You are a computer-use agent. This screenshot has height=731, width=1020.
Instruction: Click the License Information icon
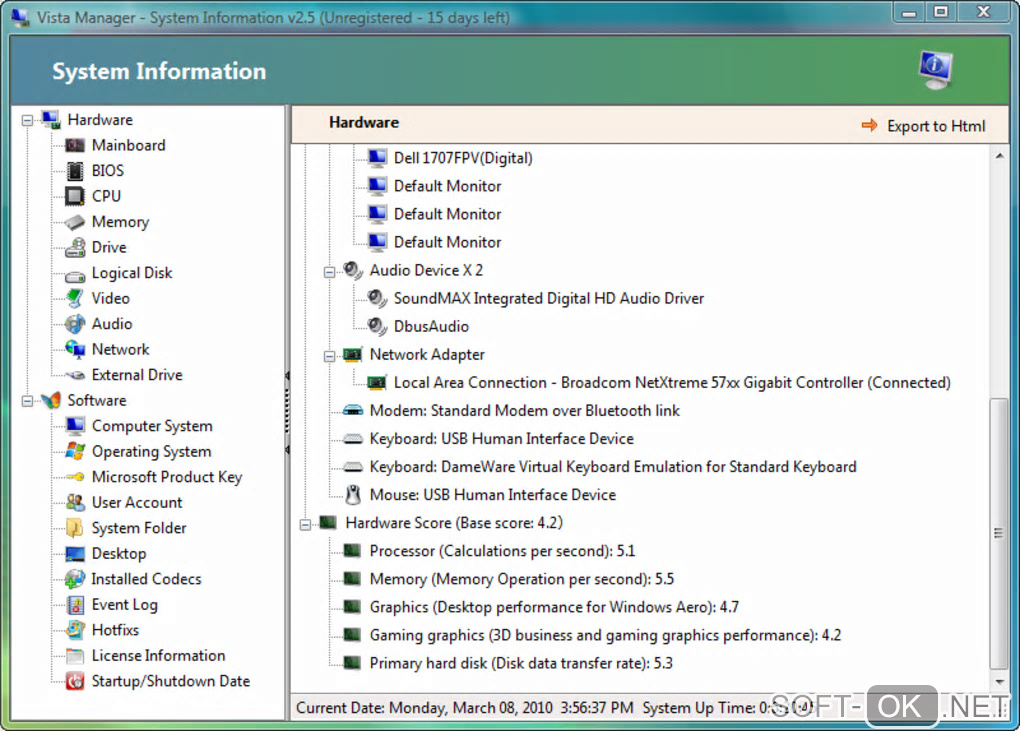(75, 656)
